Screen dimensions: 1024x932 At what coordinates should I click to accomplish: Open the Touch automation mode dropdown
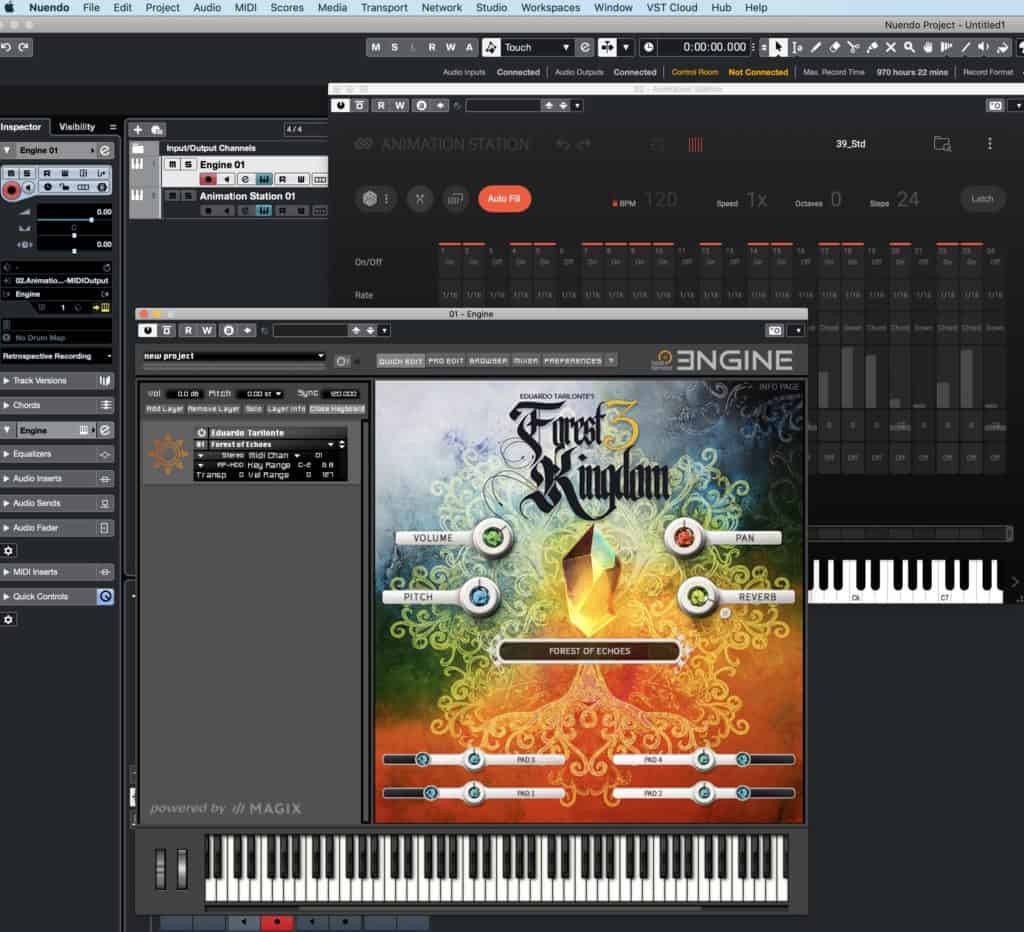point(537,47)
